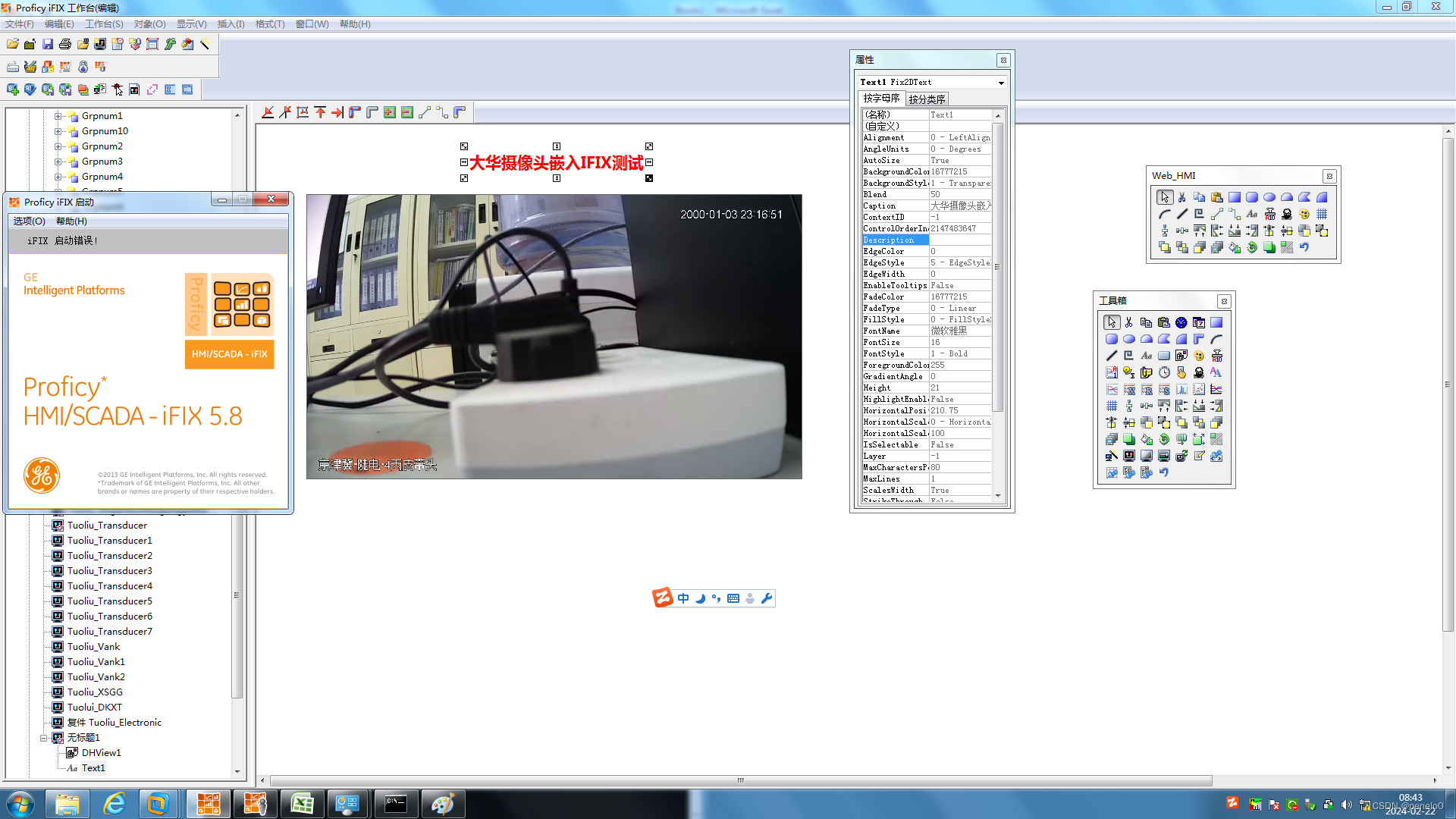Select the oval shape tool in Web_HMI
The image size is (1456, 819).
coord(1269,197)
